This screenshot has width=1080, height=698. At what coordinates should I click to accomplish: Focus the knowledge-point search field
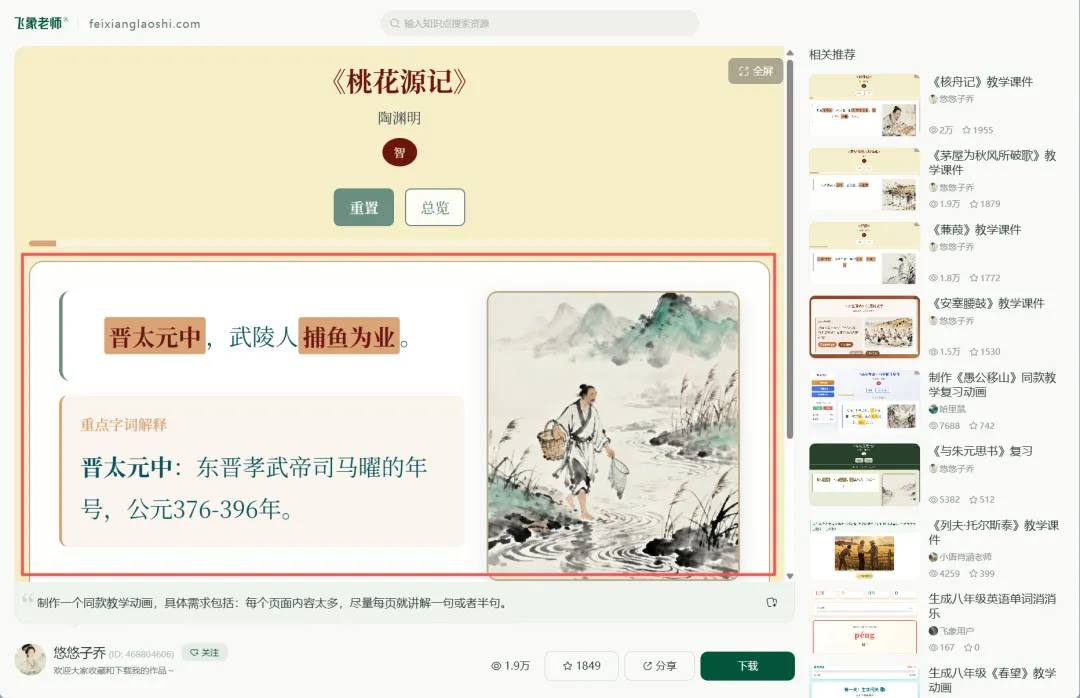pos(539,23)
